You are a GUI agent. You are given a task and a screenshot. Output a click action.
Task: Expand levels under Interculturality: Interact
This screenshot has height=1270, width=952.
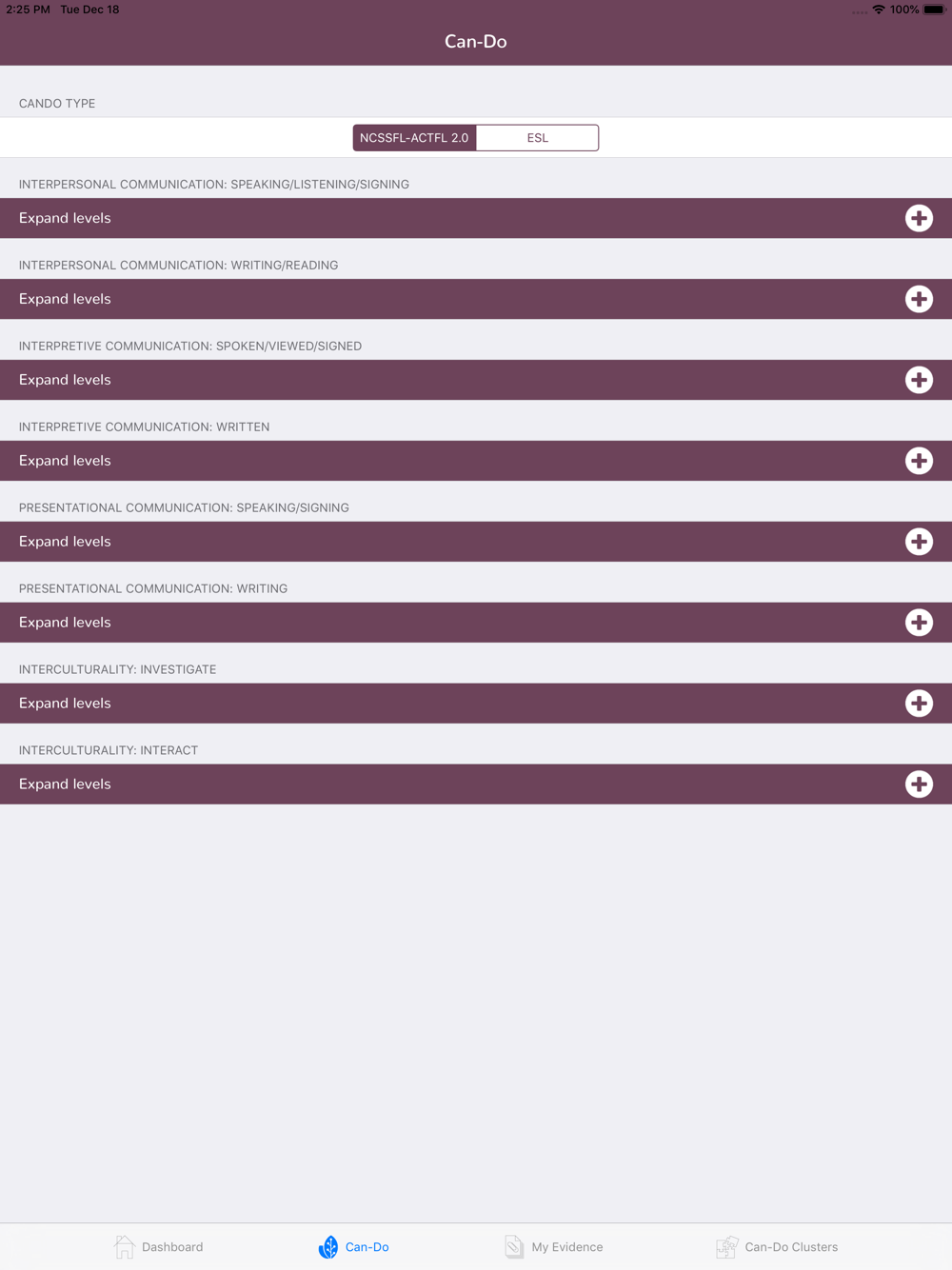click(x=476, y=784)
